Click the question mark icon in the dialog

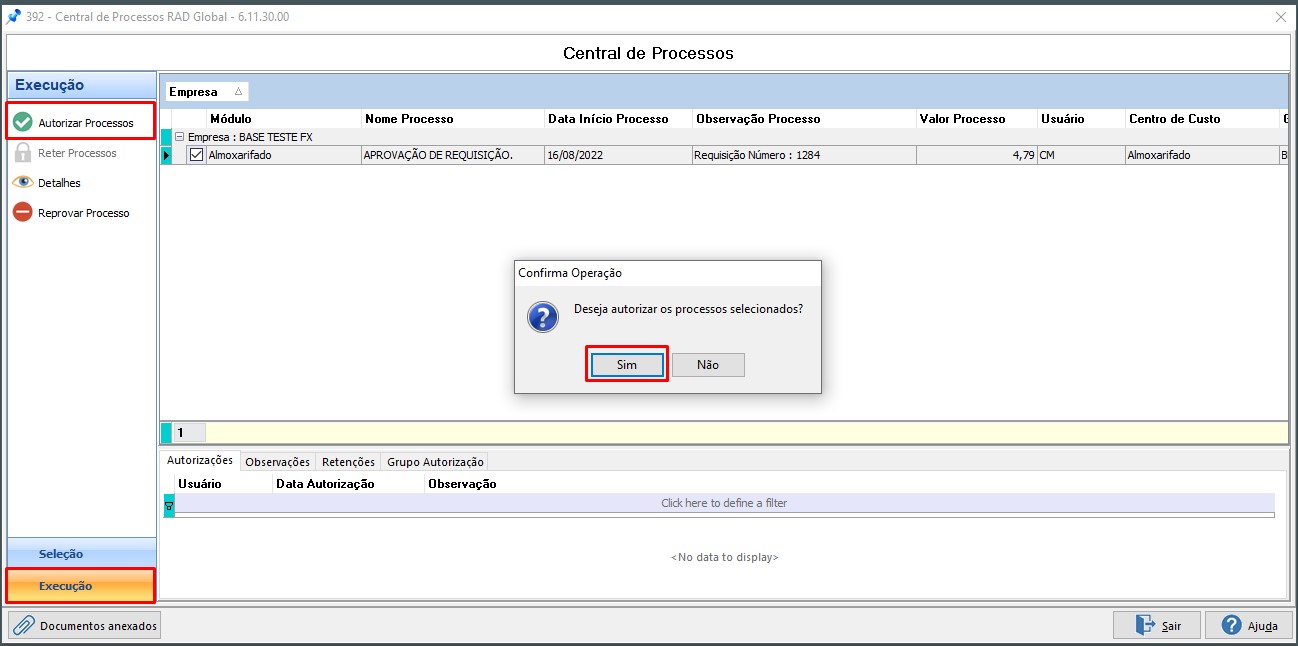coord(542,317)
